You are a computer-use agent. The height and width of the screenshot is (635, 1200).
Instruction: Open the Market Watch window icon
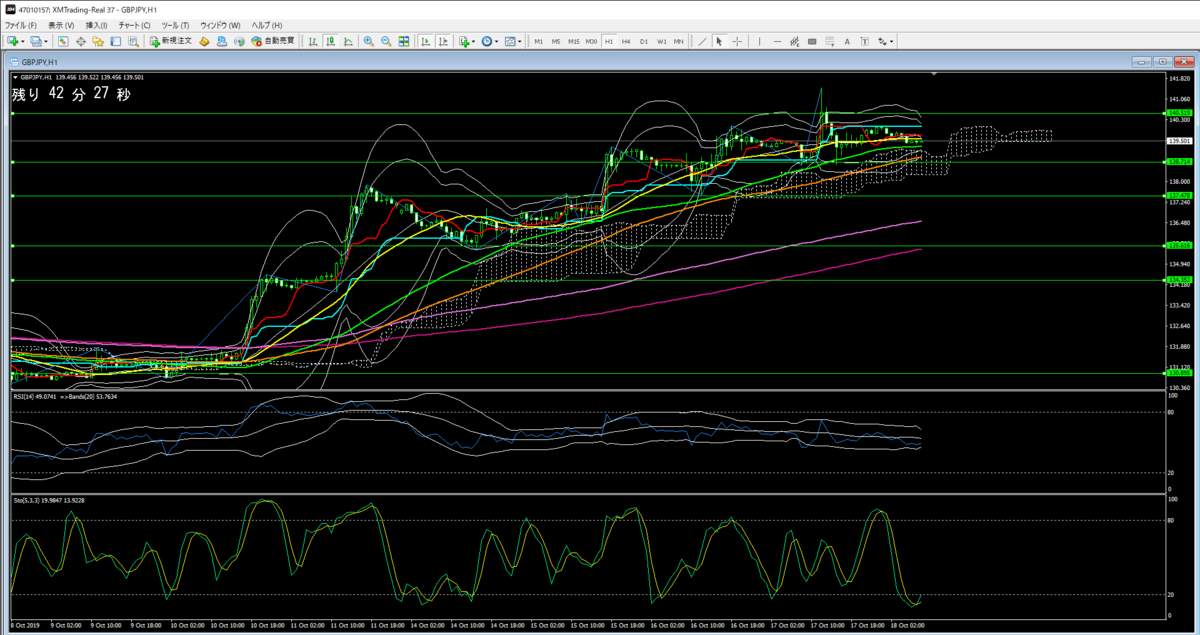coord(63,41)
